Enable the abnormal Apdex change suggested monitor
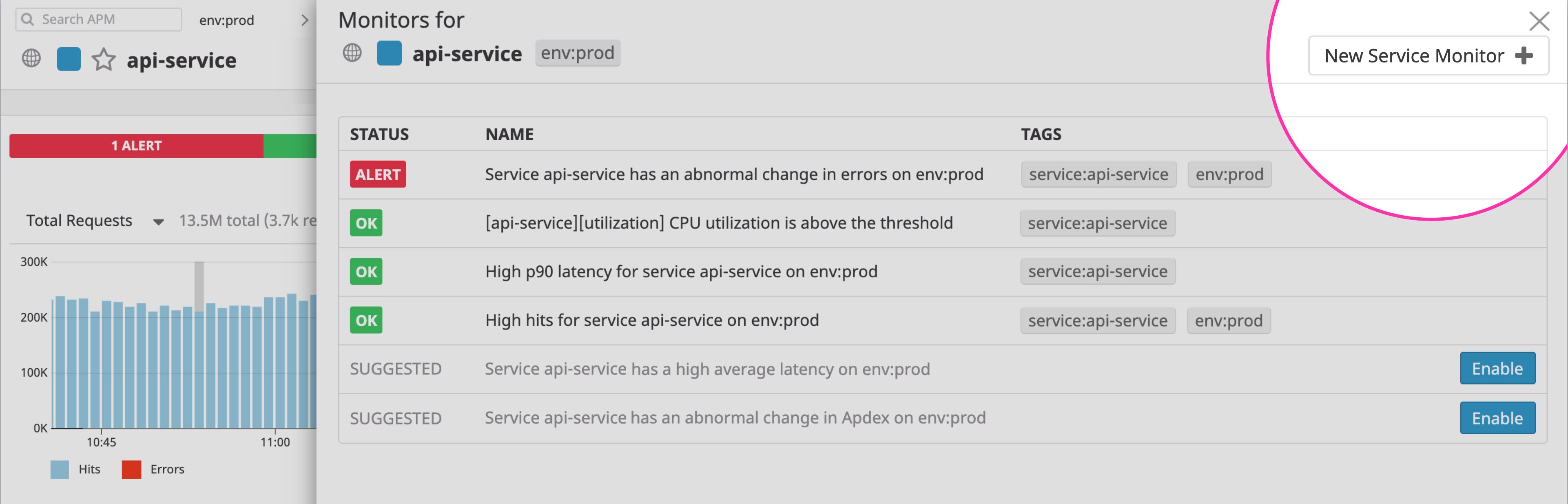The width and height of the screenshot is (1568, 504). pyautogui.click(x=1497, y=418)
